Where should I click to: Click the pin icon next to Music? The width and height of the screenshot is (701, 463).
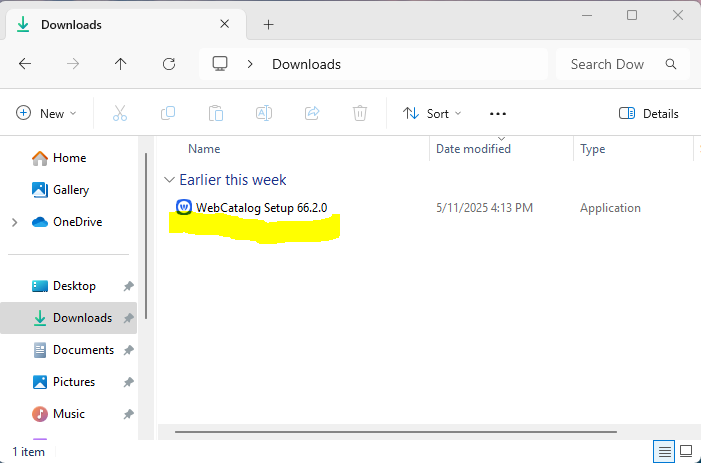(x=129, y=414)
